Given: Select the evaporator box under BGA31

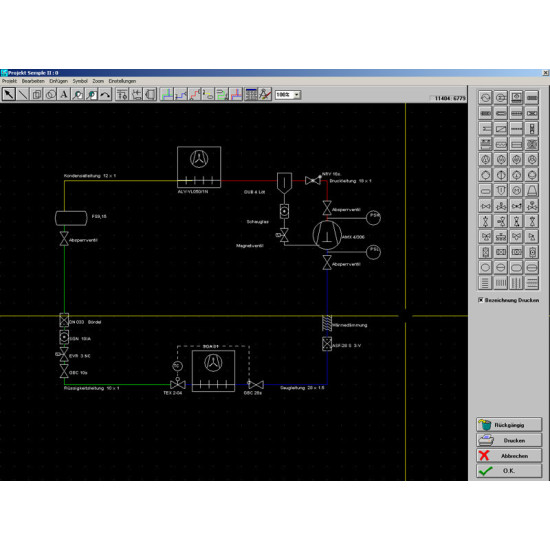Looking at the screenshot, I should 213,371.
